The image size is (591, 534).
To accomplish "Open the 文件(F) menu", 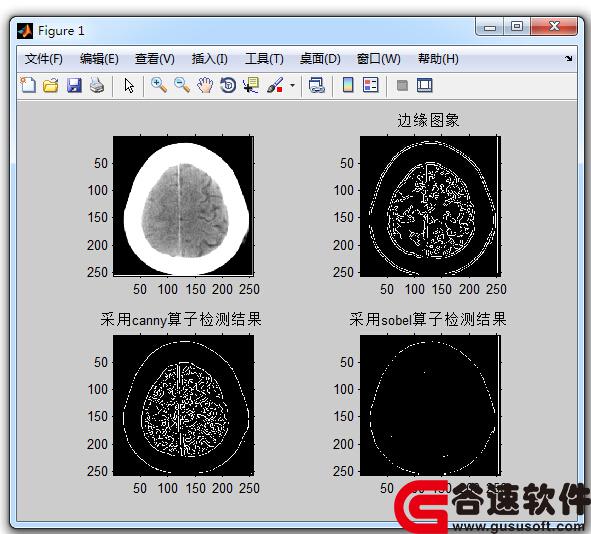I will (44, 59).
